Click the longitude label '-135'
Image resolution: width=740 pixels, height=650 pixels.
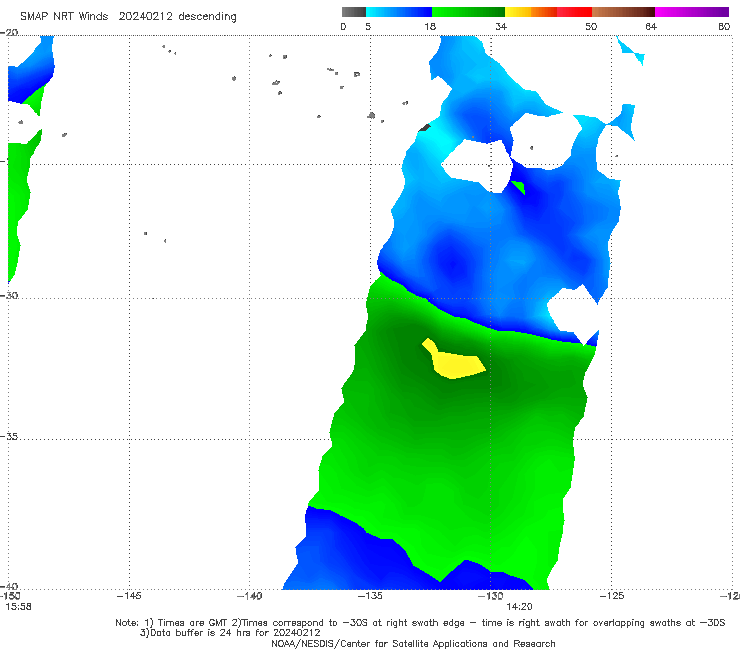pos(370,596)
